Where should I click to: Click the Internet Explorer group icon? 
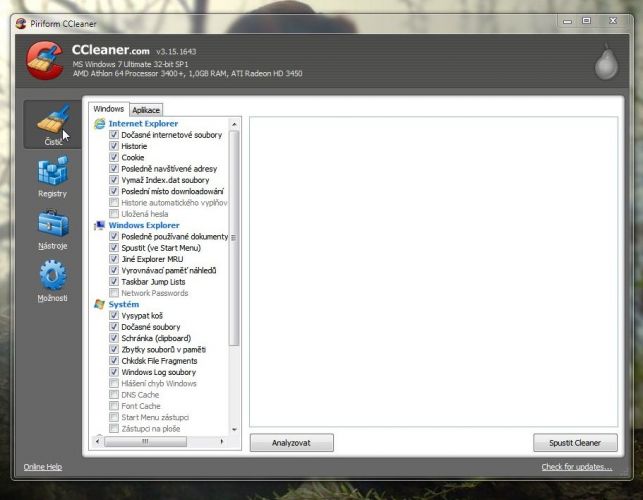click(100, 123)
